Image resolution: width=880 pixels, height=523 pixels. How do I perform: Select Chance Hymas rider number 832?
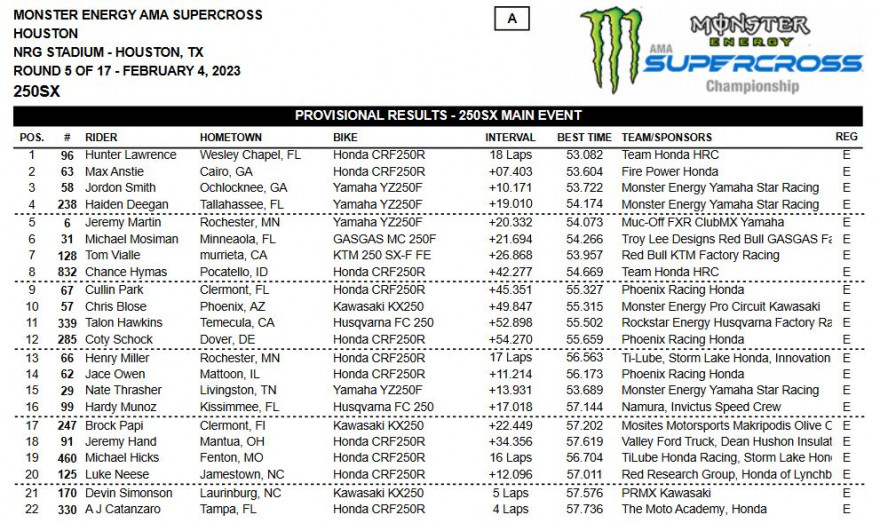coord(67,272)
